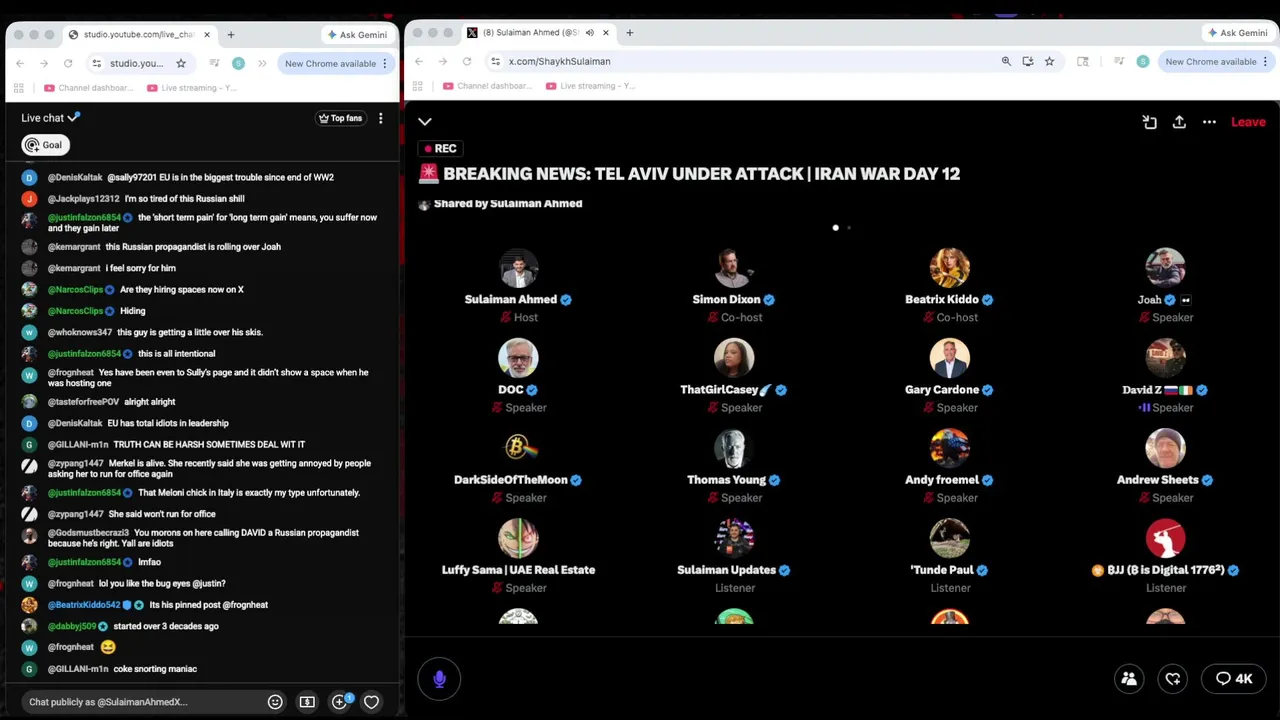The image size is (1280, 720).
Task: Open Channel dashboard bookmark in the X window
Action: pyautogui.click(x=488, y=86)
